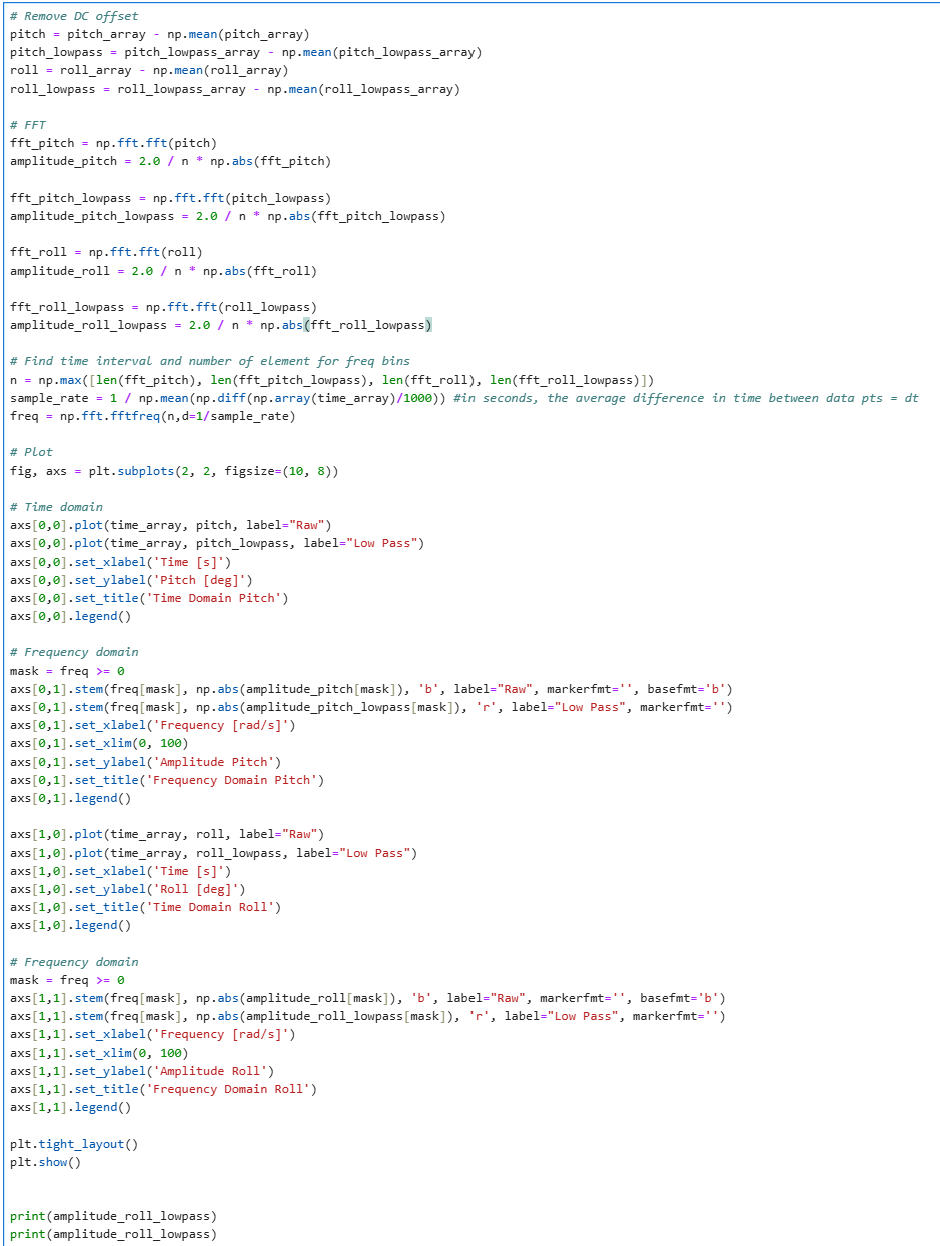Viewport: 940px width, 1246px height.
Task: Click 'fft_pitch_lowpass = np.fft.fft(pitch_lowpass)' line
Action: 170,198
